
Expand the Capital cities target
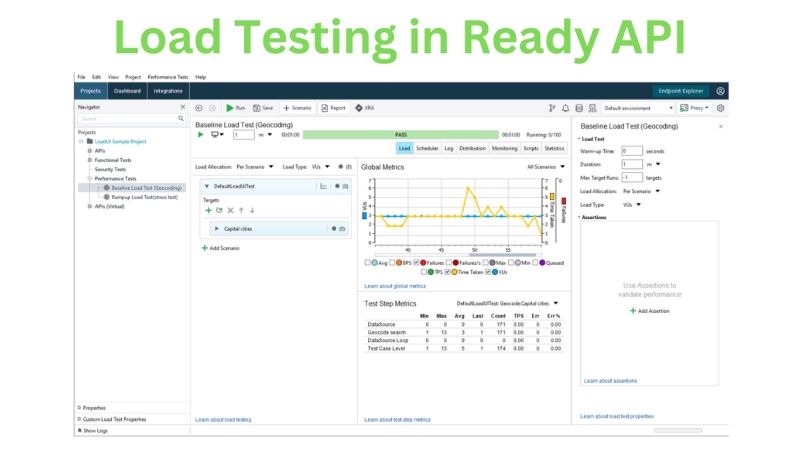(217, 229)
